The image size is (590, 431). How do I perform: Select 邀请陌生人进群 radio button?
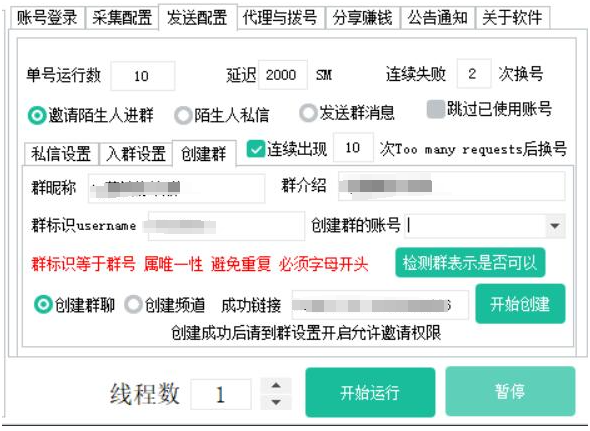click(x=37, y=115)
